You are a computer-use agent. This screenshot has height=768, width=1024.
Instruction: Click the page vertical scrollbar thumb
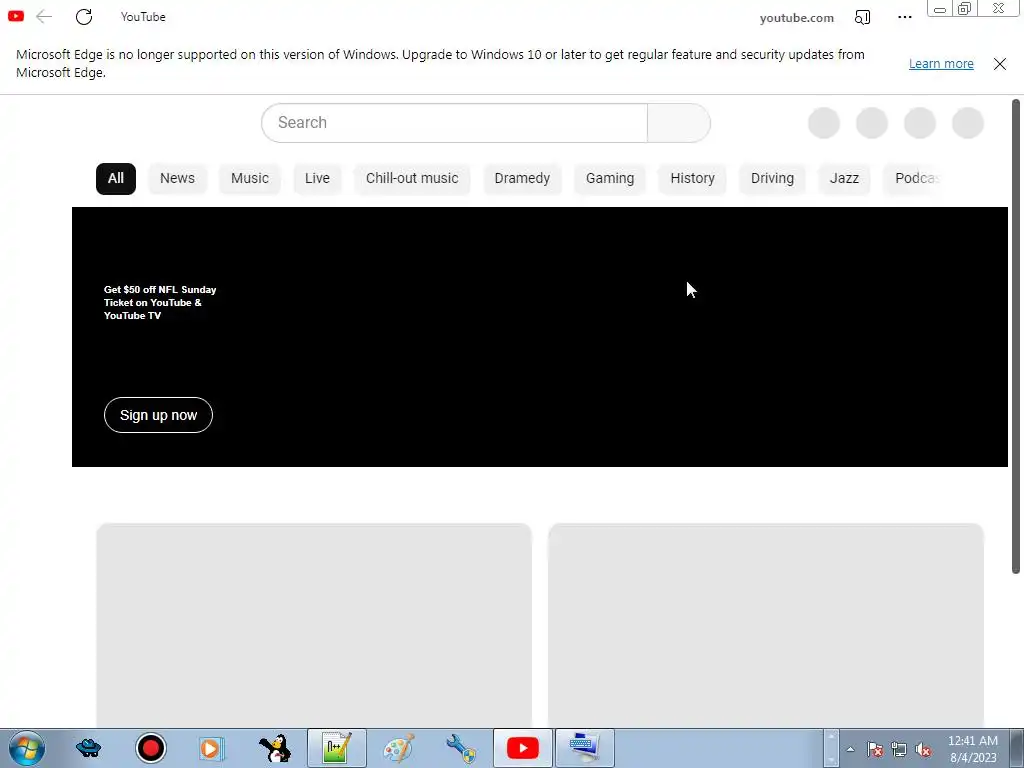point(1016,336)
